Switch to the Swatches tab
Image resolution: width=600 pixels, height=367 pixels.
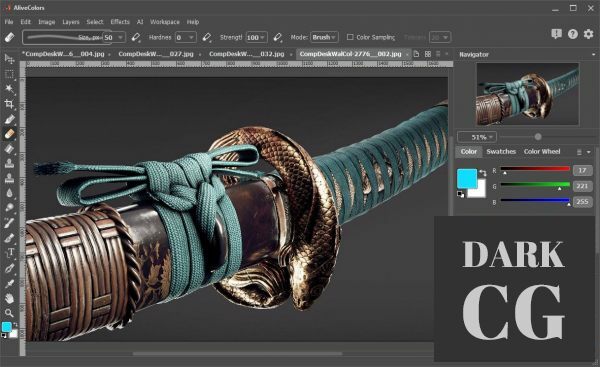[x=501, y=152]
